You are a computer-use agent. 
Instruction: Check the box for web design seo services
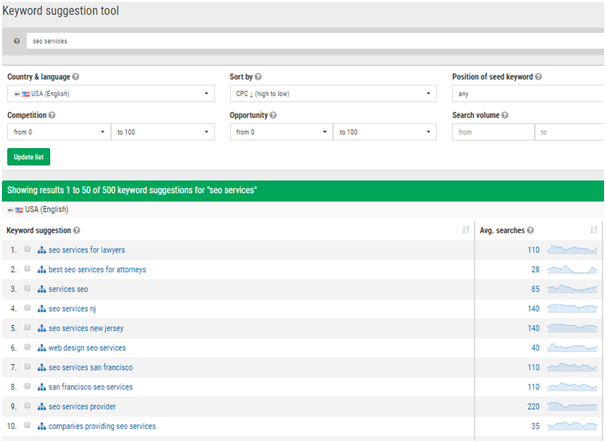(x=27, y=347)
